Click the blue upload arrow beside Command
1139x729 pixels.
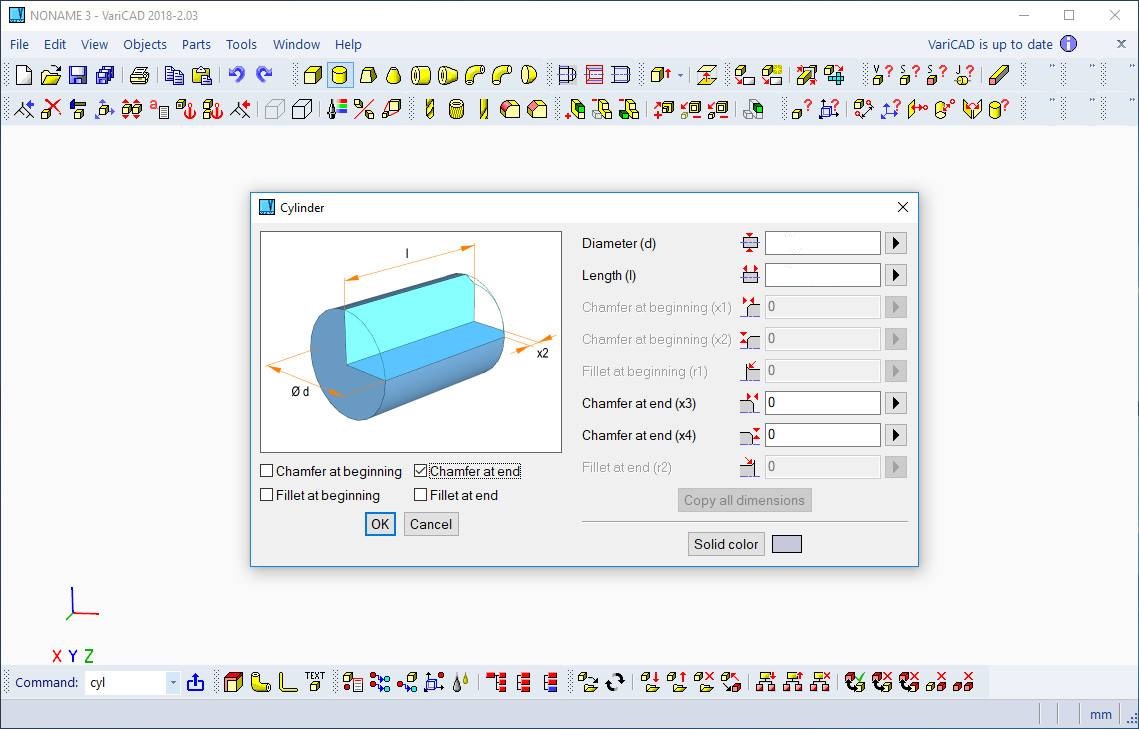tap(195, 682)
